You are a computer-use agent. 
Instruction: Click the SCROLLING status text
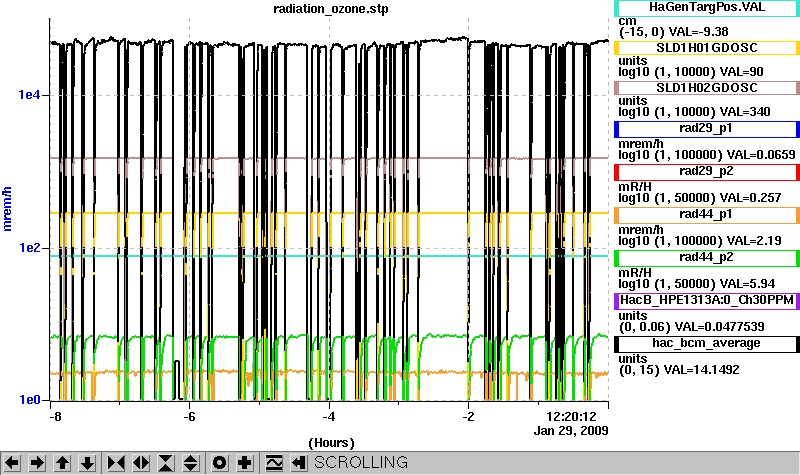tap(361, 463)
